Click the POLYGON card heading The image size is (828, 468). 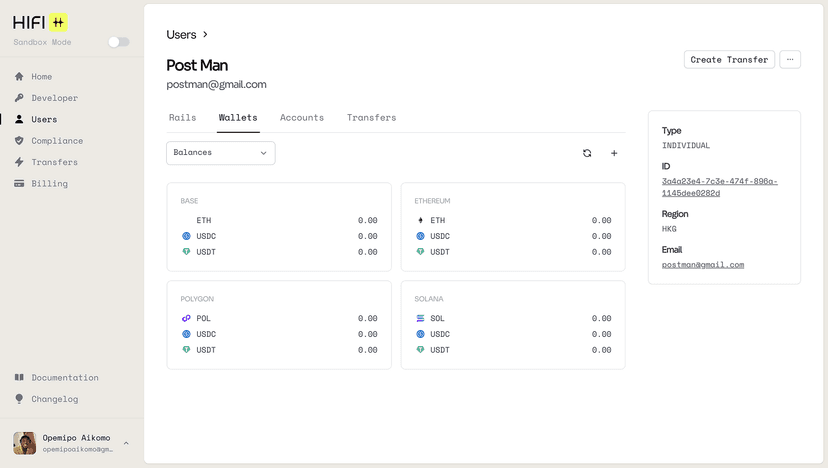(x=197, y=299)
